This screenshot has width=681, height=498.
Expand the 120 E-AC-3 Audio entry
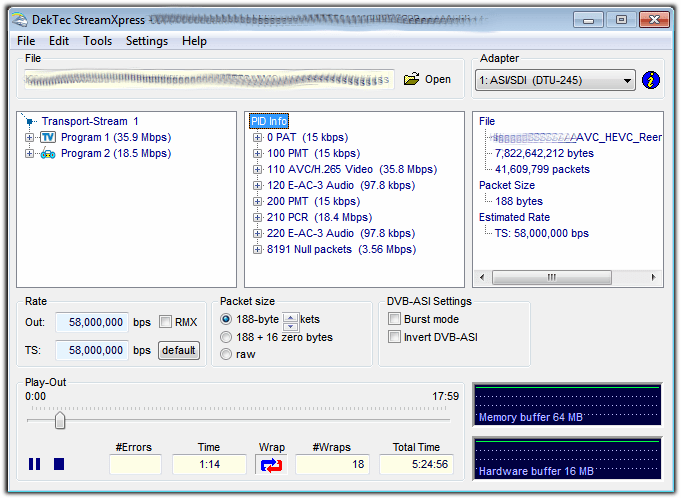pos(258,186)
